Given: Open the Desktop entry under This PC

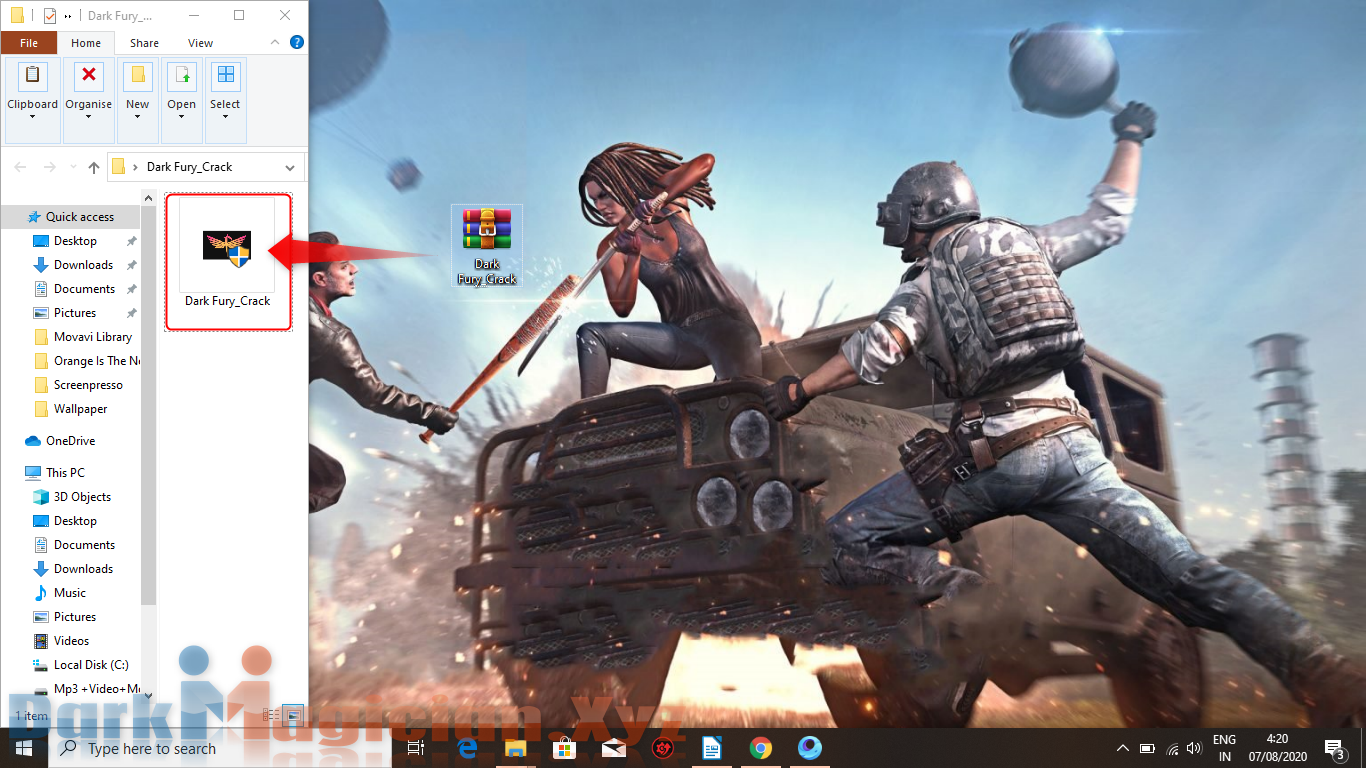Looking at the screenshot, I should (x=75, y=521).
